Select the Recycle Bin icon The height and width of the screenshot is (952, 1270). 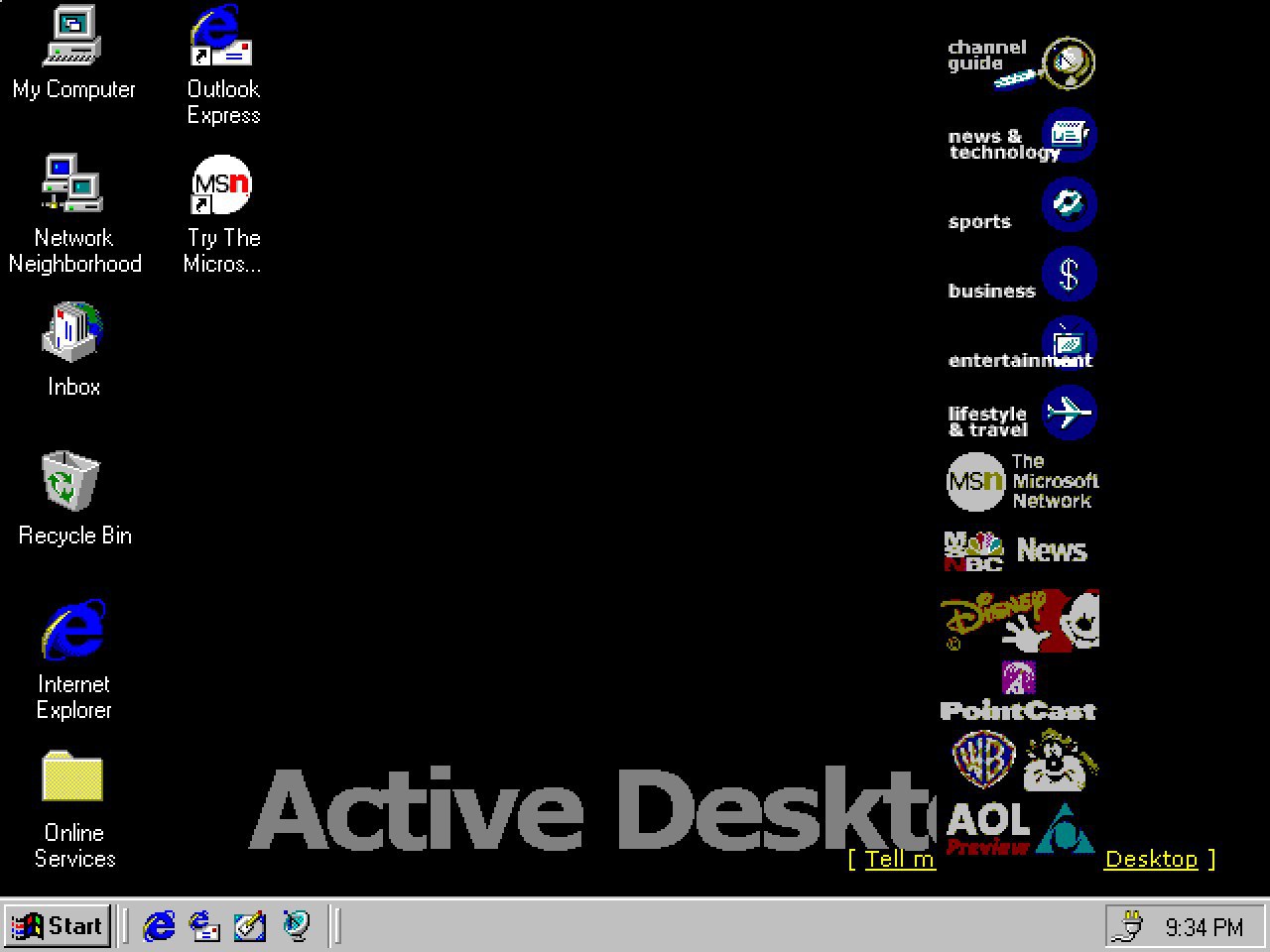[x=73, y=499]
